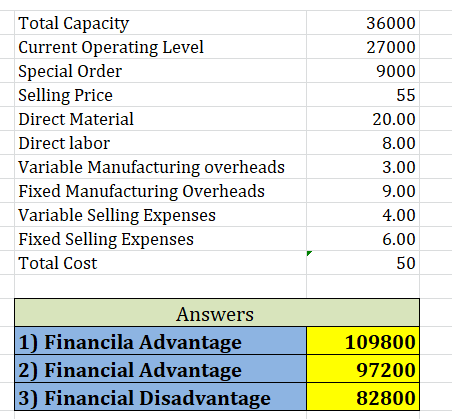This screenshot has height=419, width=452.
Task: Click the '3) Financial Disadvantage' cell
Action: pos(160,397)
